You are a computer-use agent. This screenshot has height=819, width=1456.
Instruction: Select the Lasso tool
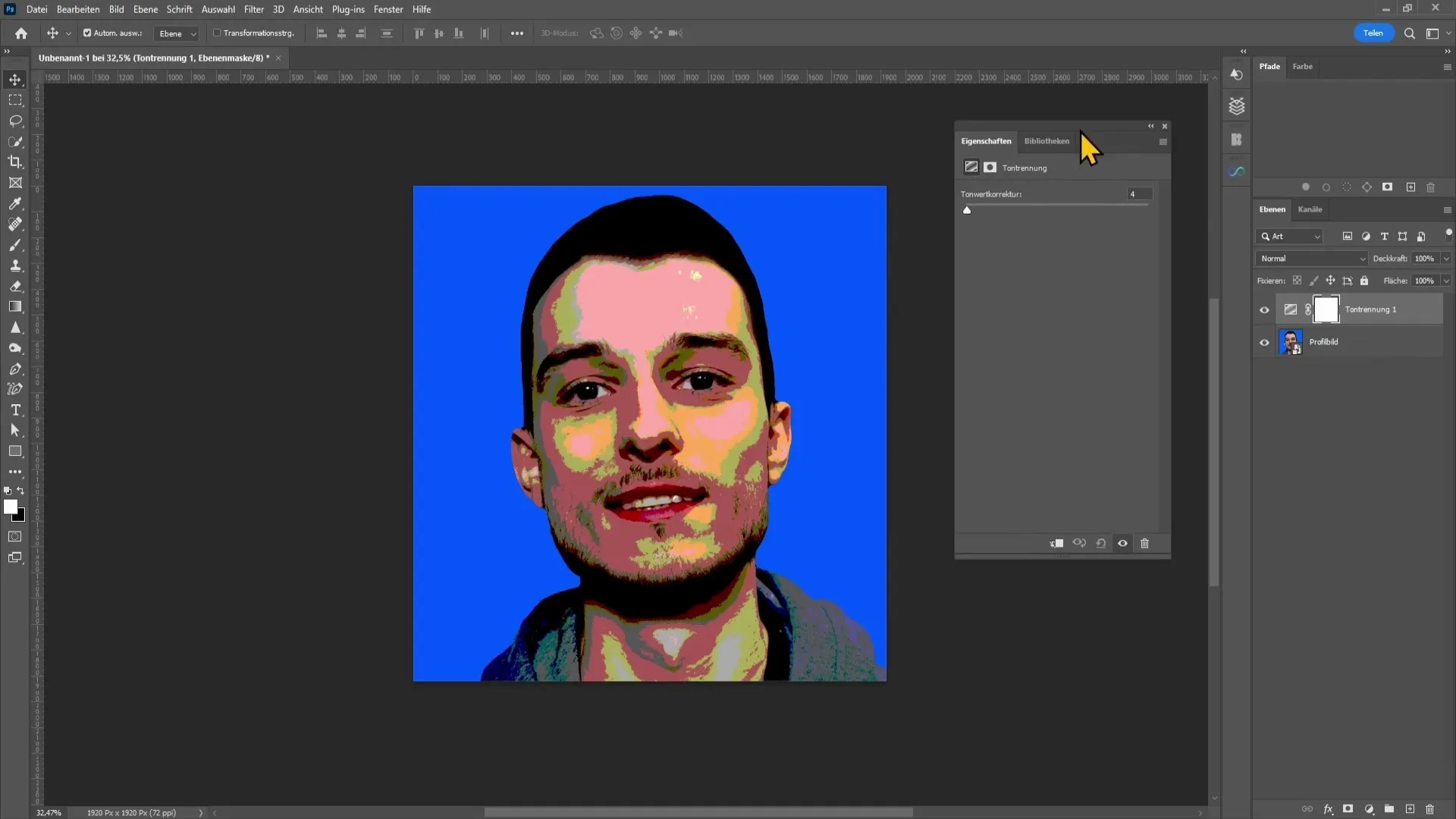pos(15,121)
